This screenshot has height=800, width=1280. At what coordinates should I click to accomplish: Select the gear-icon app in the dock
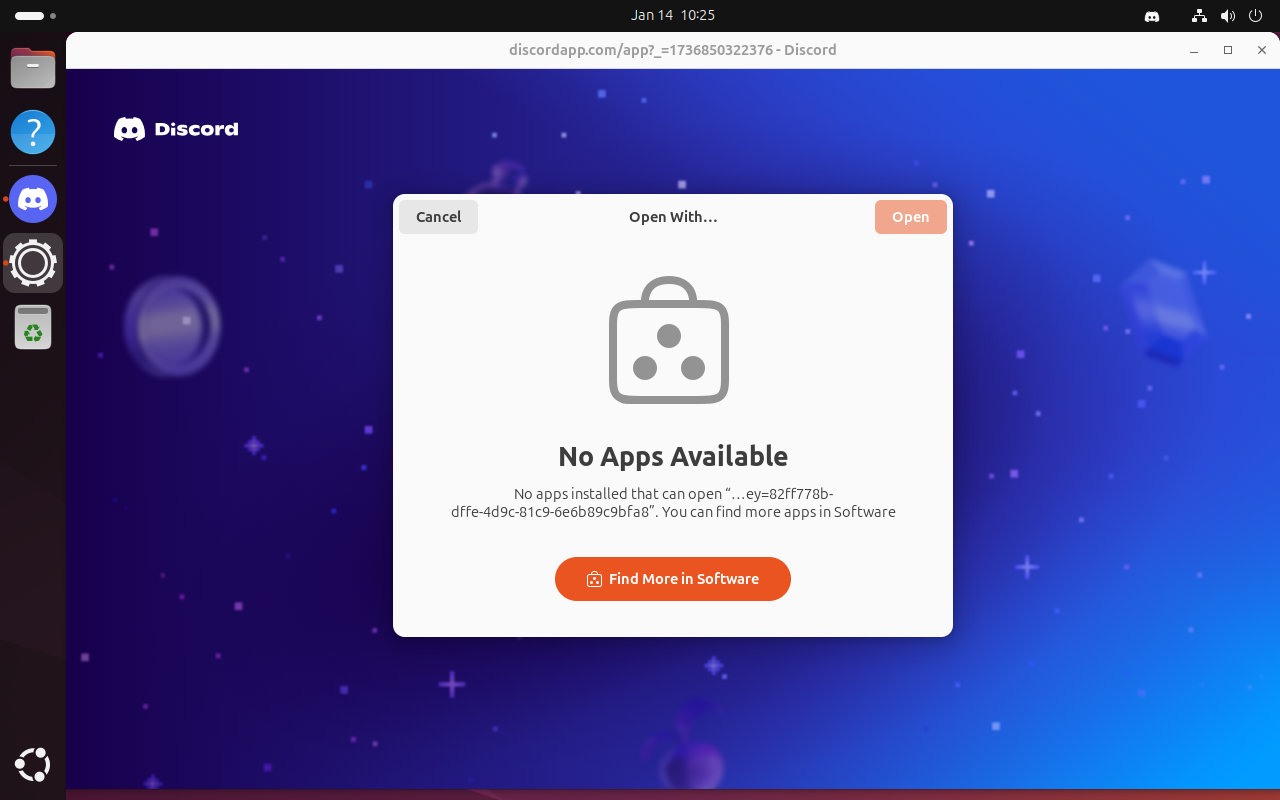(33, 263)
